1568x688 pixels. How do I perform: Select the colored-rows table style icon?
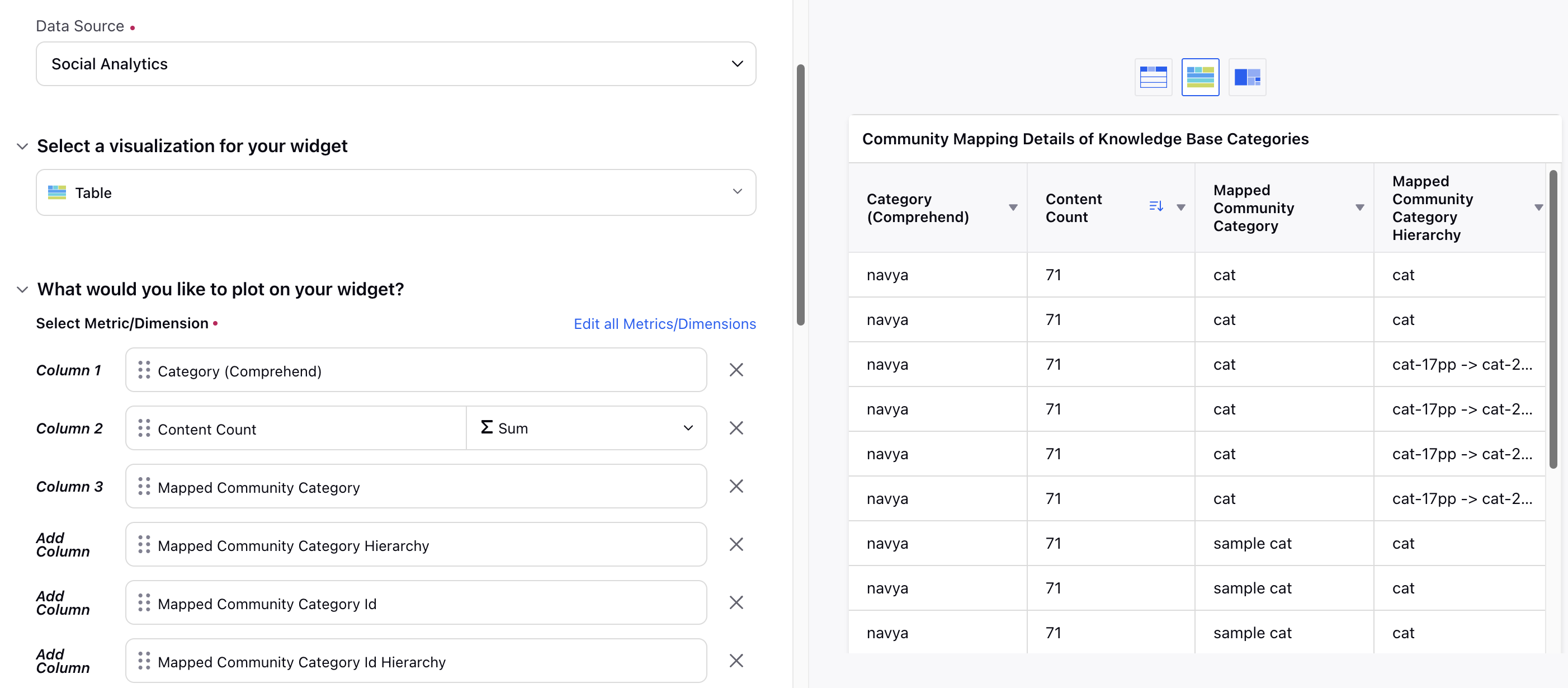click(1199, 77)
